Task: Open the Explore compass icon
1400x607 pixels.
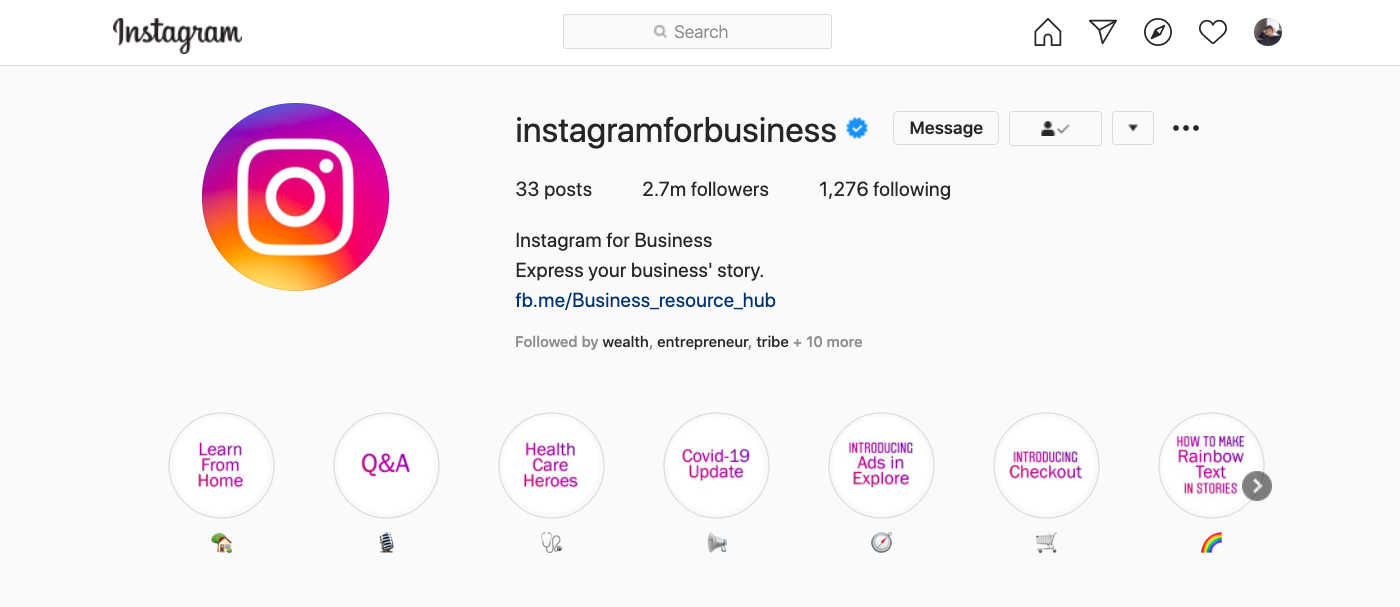Action: [1158, 32]
